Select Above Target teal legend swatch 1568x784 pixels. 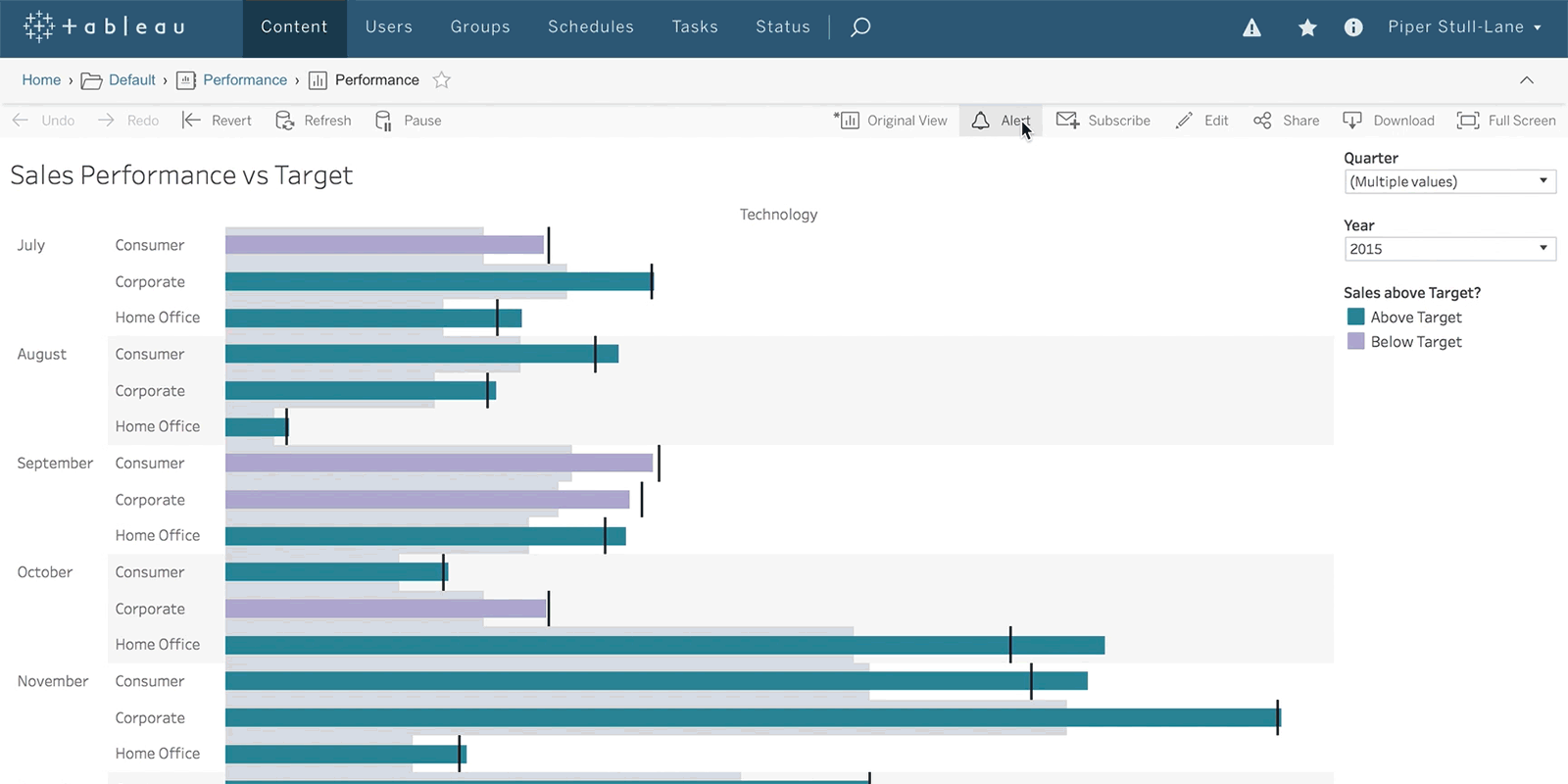point(1356,317)
